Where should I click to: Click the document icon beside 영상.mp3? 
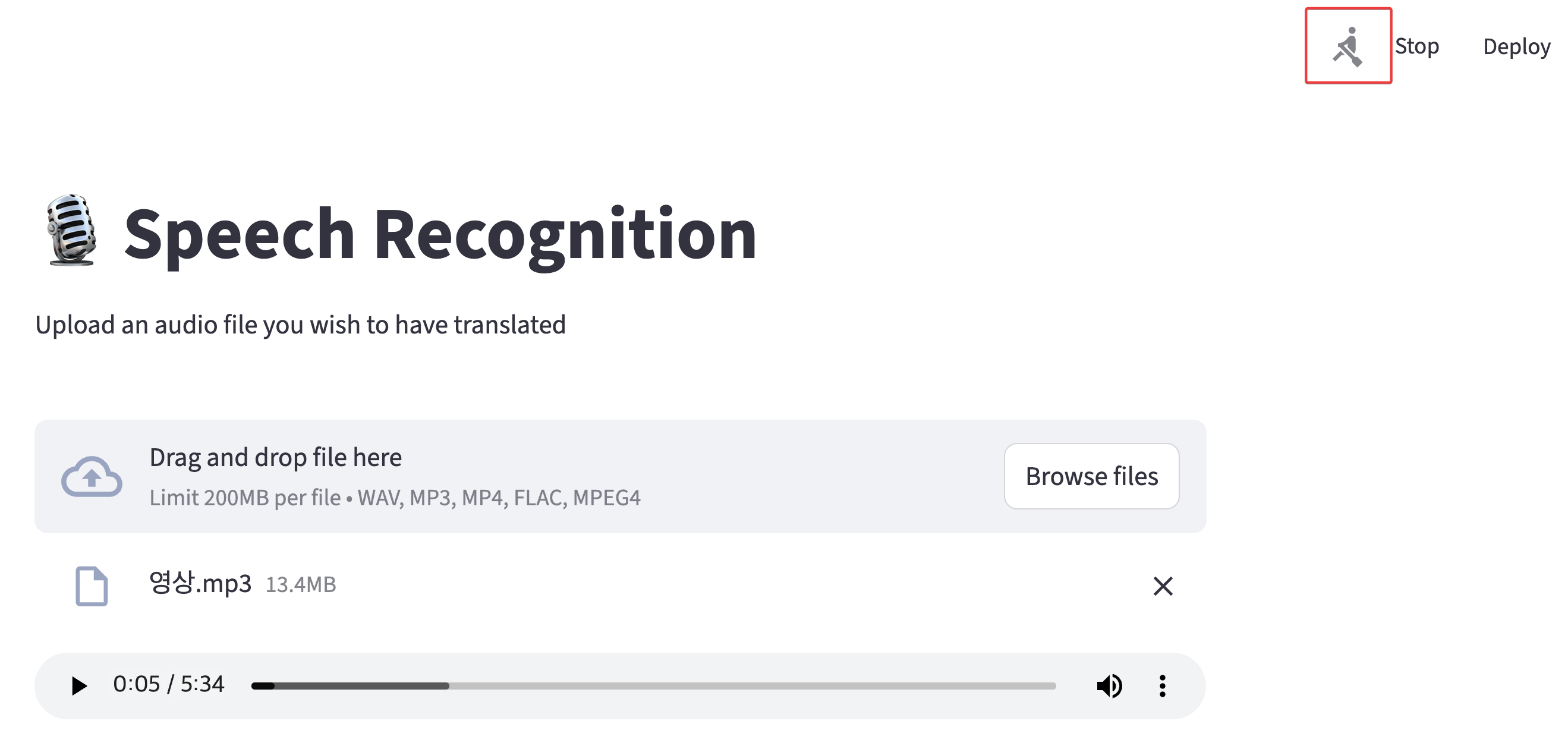click(92, 586)
